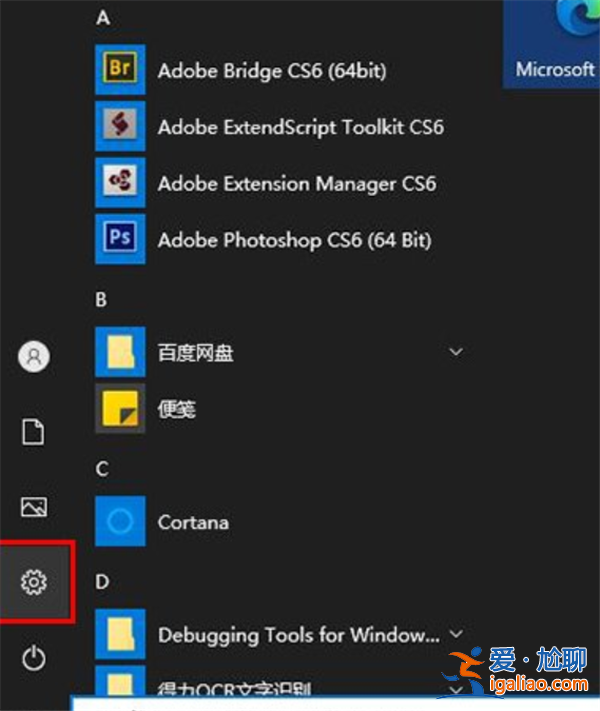Viewport: 600px width, 711px height.
Task: Expand the 百度网盘 folder chevron
Action: (x=456, y=352)
